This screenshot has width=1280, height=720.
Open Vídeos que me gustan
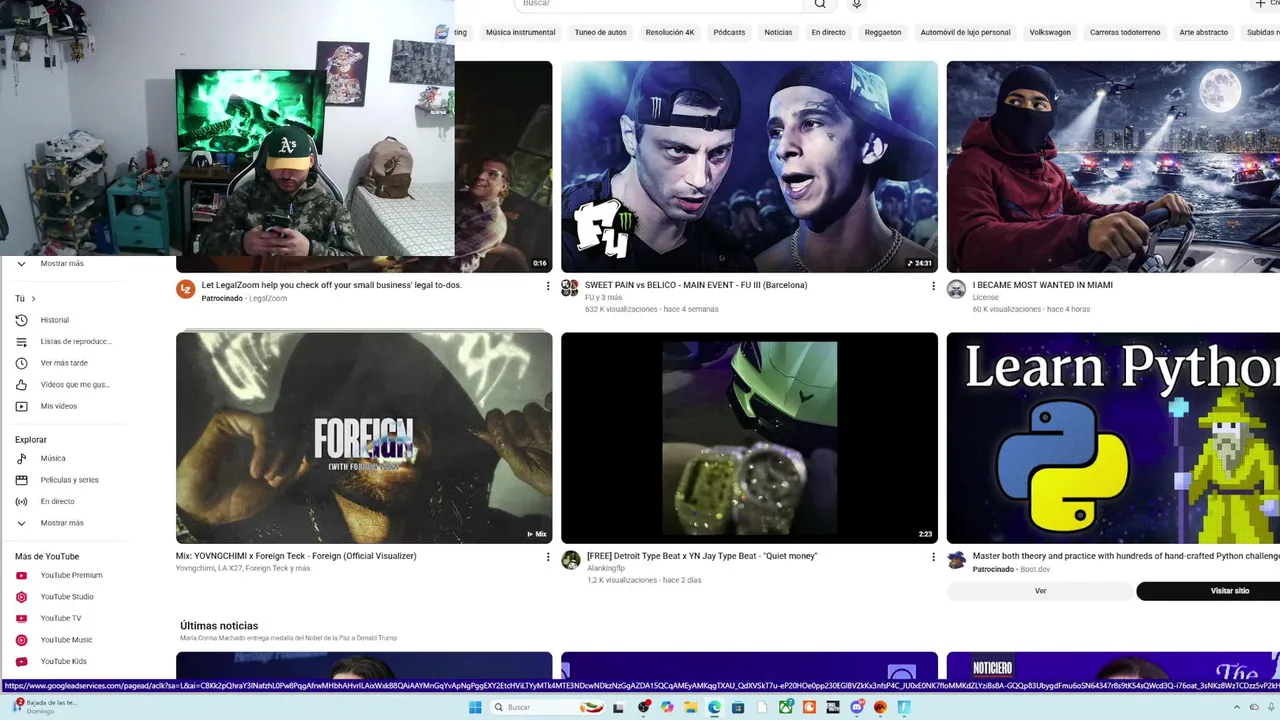(62, 384)
